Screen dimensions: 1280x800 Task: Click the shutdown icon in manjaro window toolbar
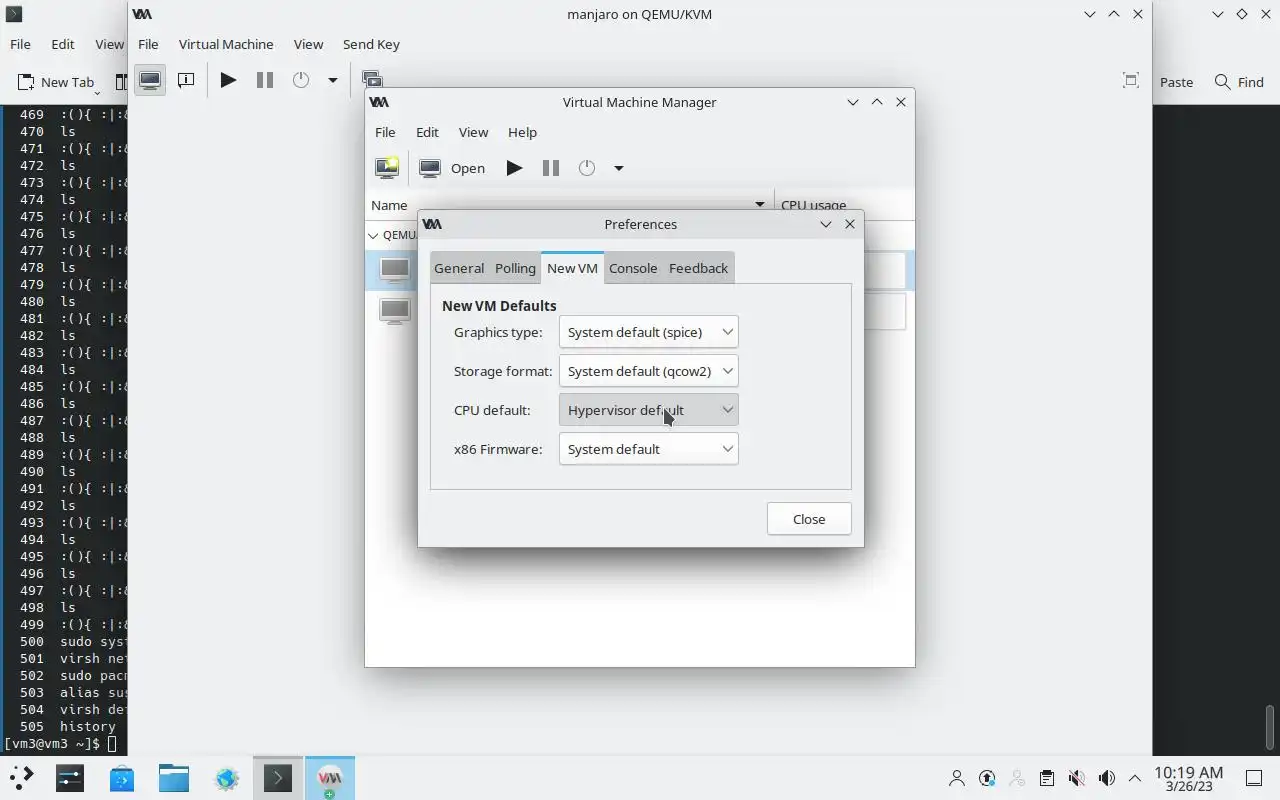tap(301, 80)
